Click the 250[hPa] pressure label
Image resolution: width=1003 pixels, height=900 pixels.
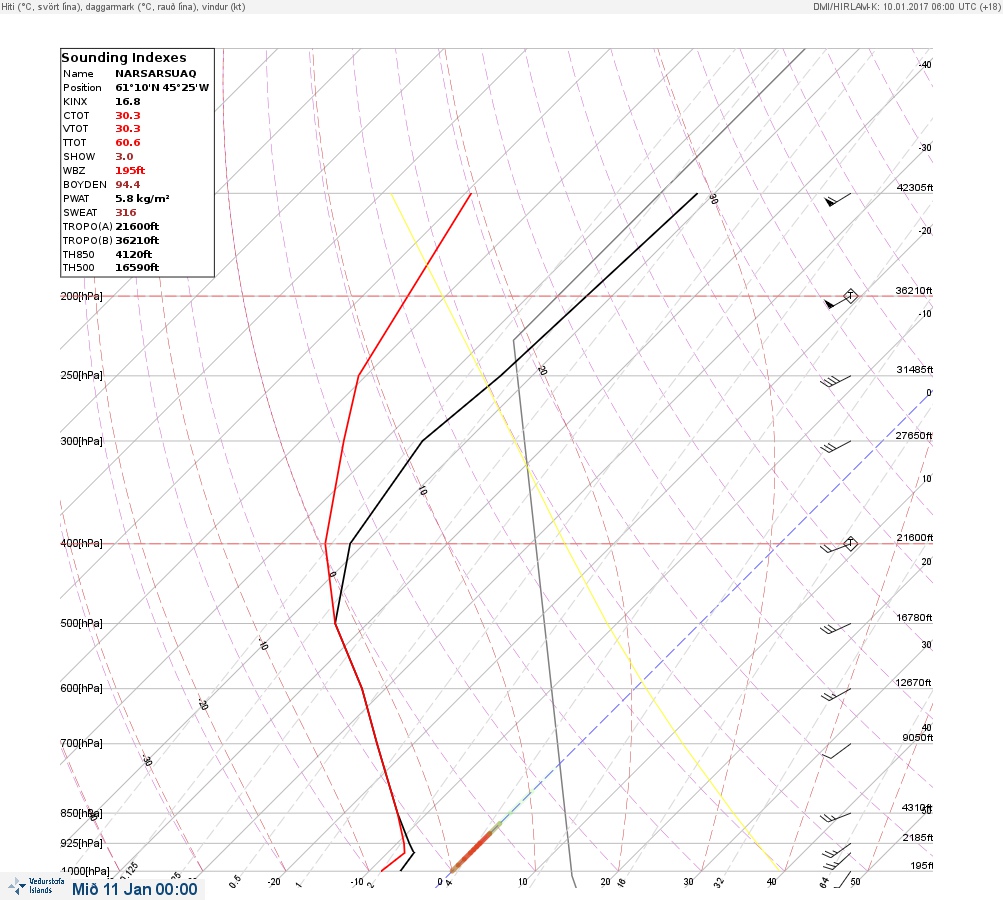pos(81,375)
